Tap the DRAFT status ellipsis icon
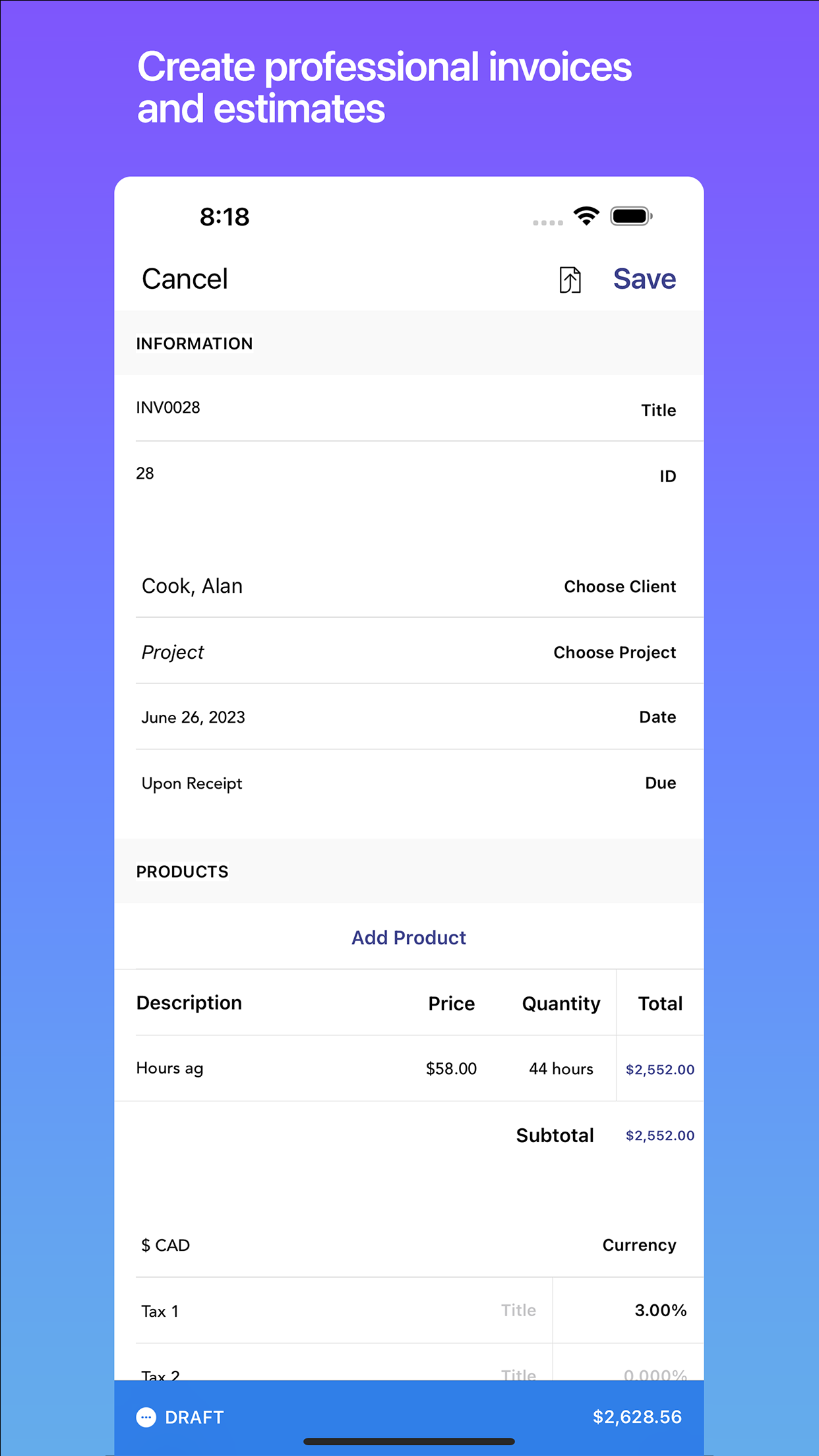This screenshot has width=819, height=1456. pos(146,1417)
